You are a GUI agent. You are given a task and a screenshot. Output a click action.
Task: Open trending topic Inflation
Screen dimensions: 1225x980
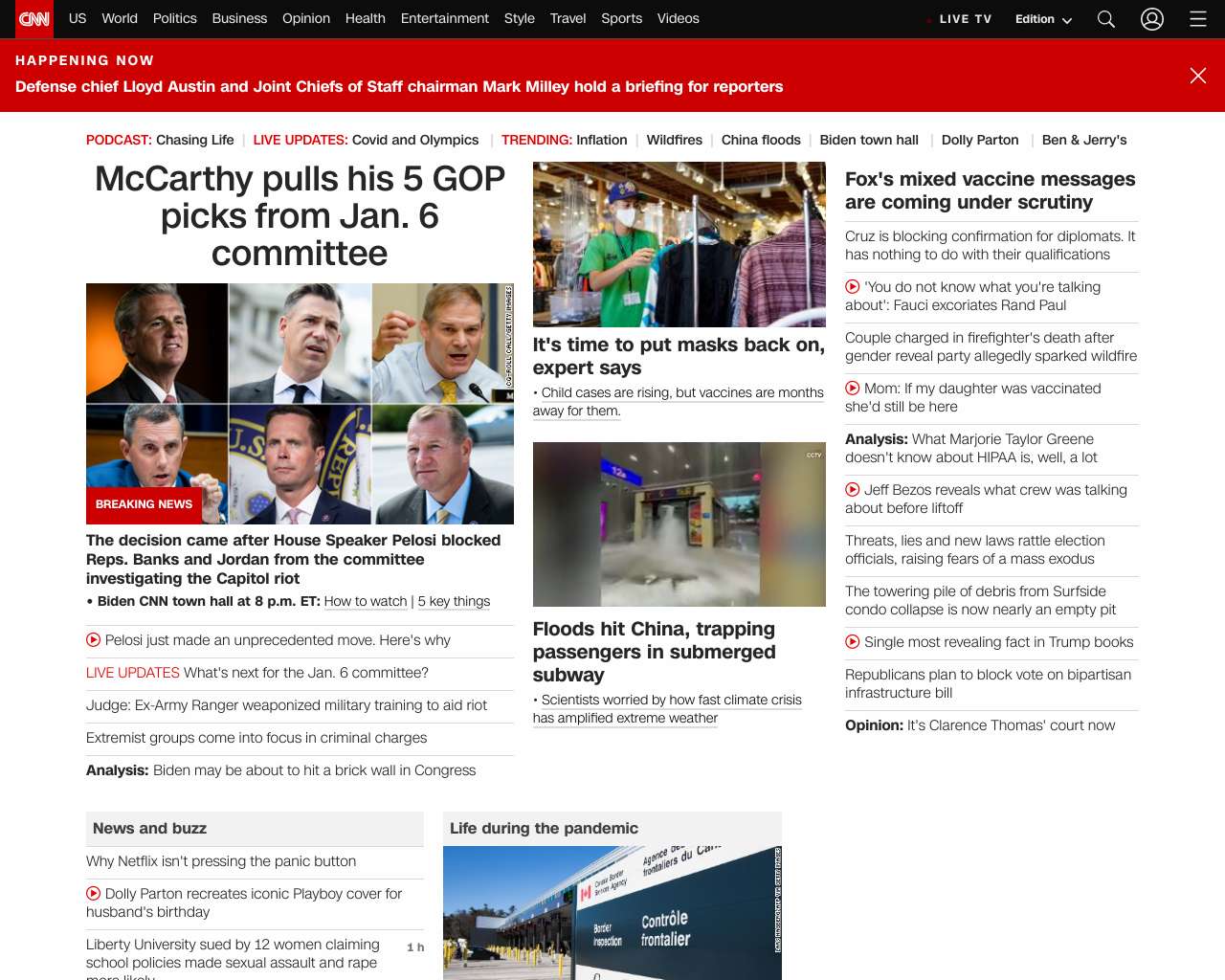(x=602, y=140)
